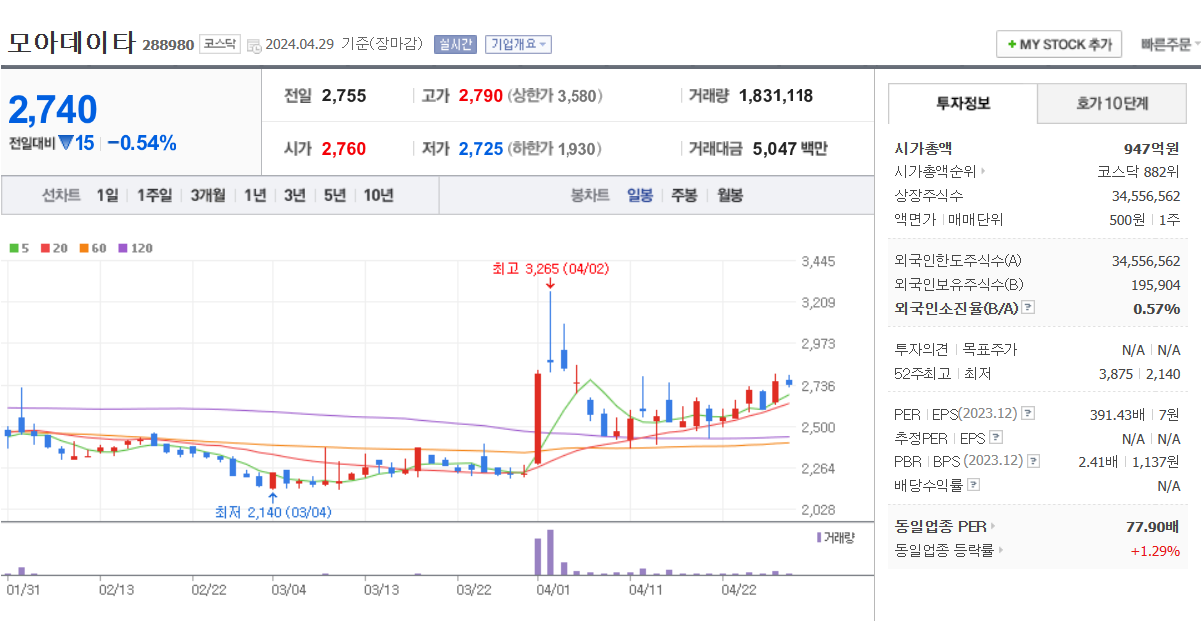Click the 실시간 badge button
The image size is (1201, 621).
click(x=455, y=44)
